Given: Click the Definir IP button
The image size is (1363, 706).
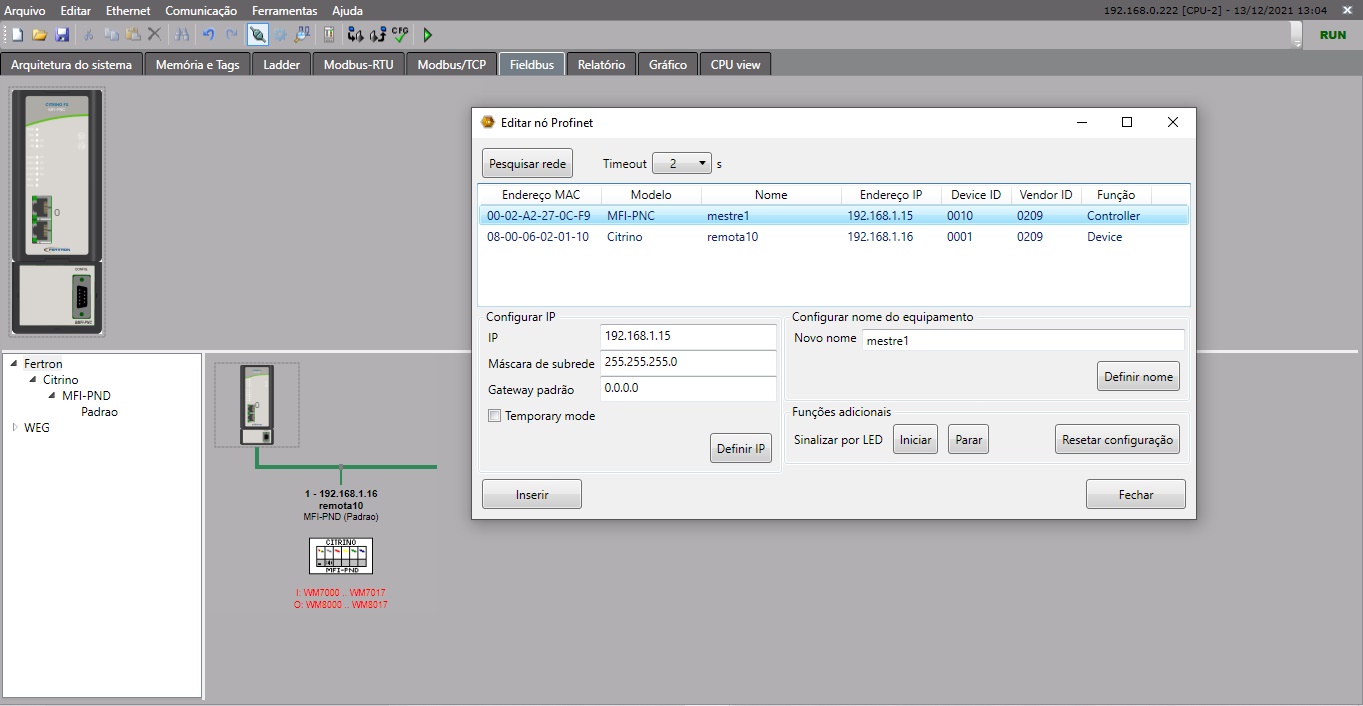Looking at the screenshot, I should 740,449.
